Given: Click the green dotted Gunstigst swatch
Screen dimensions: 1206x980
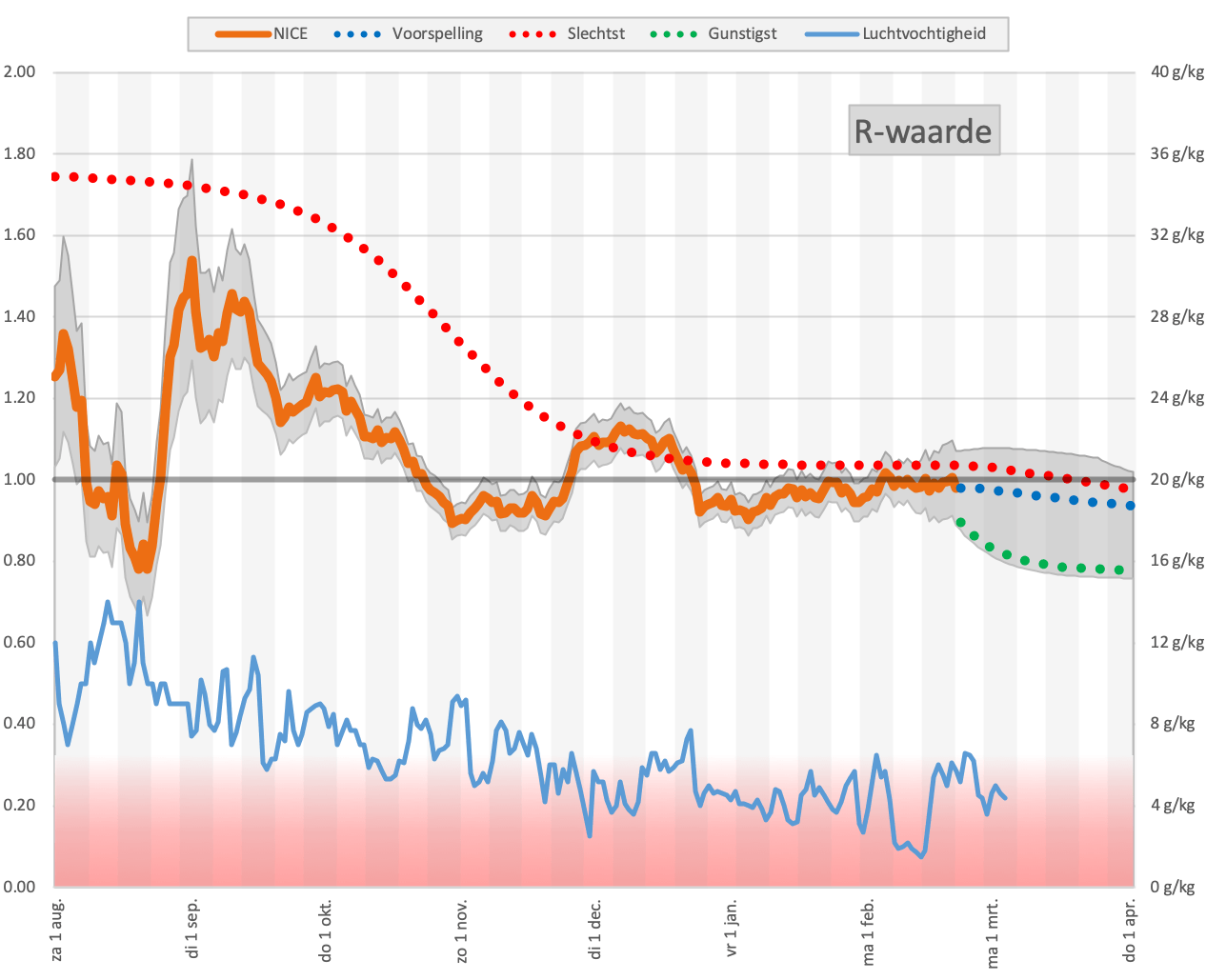Looking at the screenshot, I should pos(673,34).
